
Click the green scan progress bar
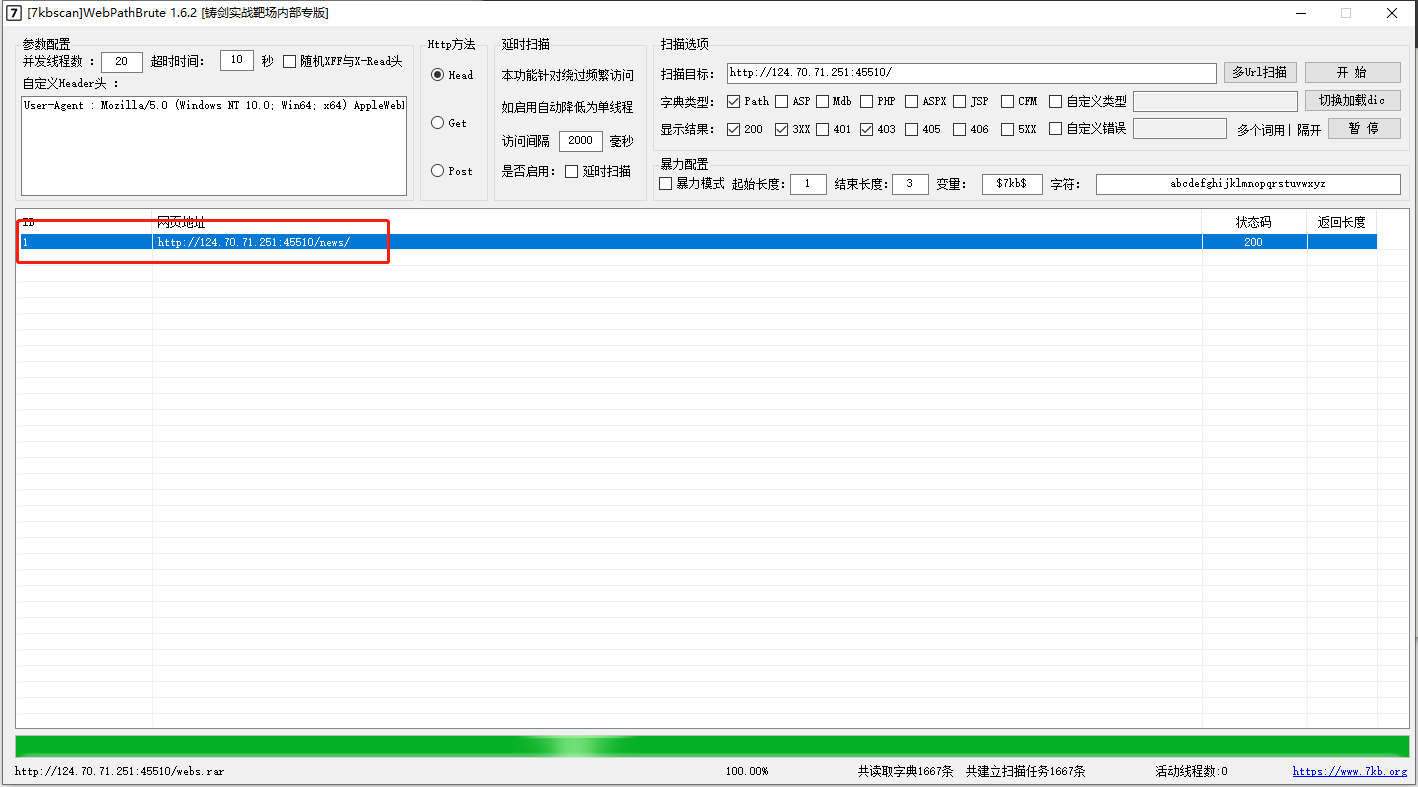click(x=712, y=746)
